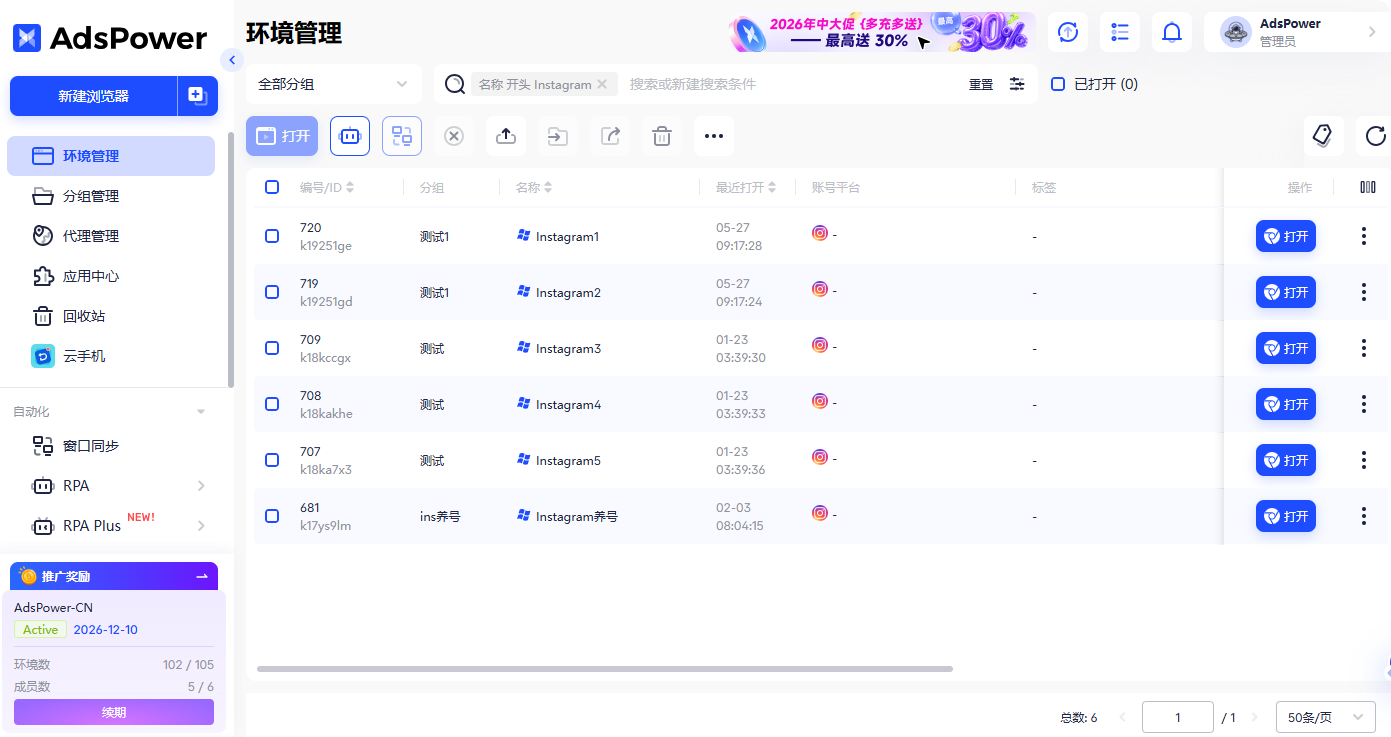
Task: Collapse the left sidebar arrow
Action: (232, 60)
